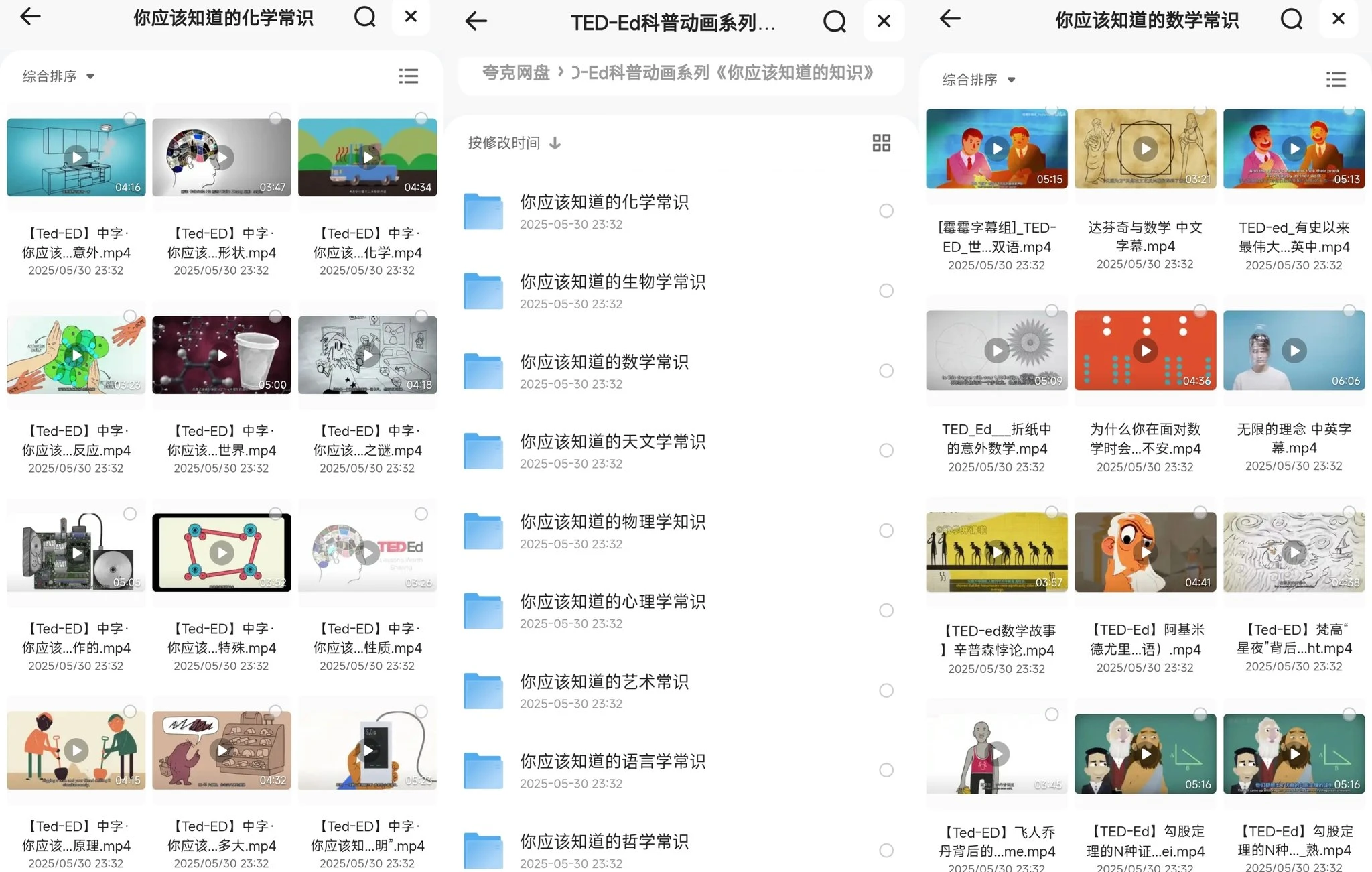This screenshot has width=1372, height=872.
Task: Select the 你应该...意外.mp4 video checkbox circle
Action: 130,119
